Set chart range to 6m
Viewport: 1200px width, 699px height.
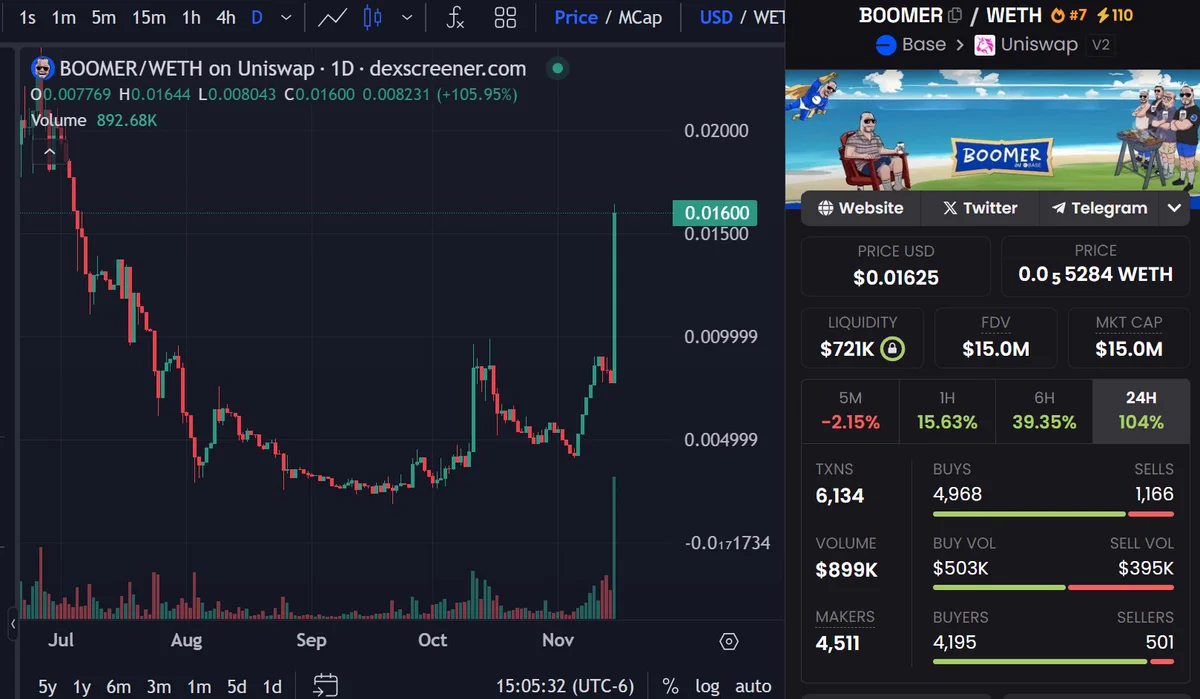pos(119,686)
